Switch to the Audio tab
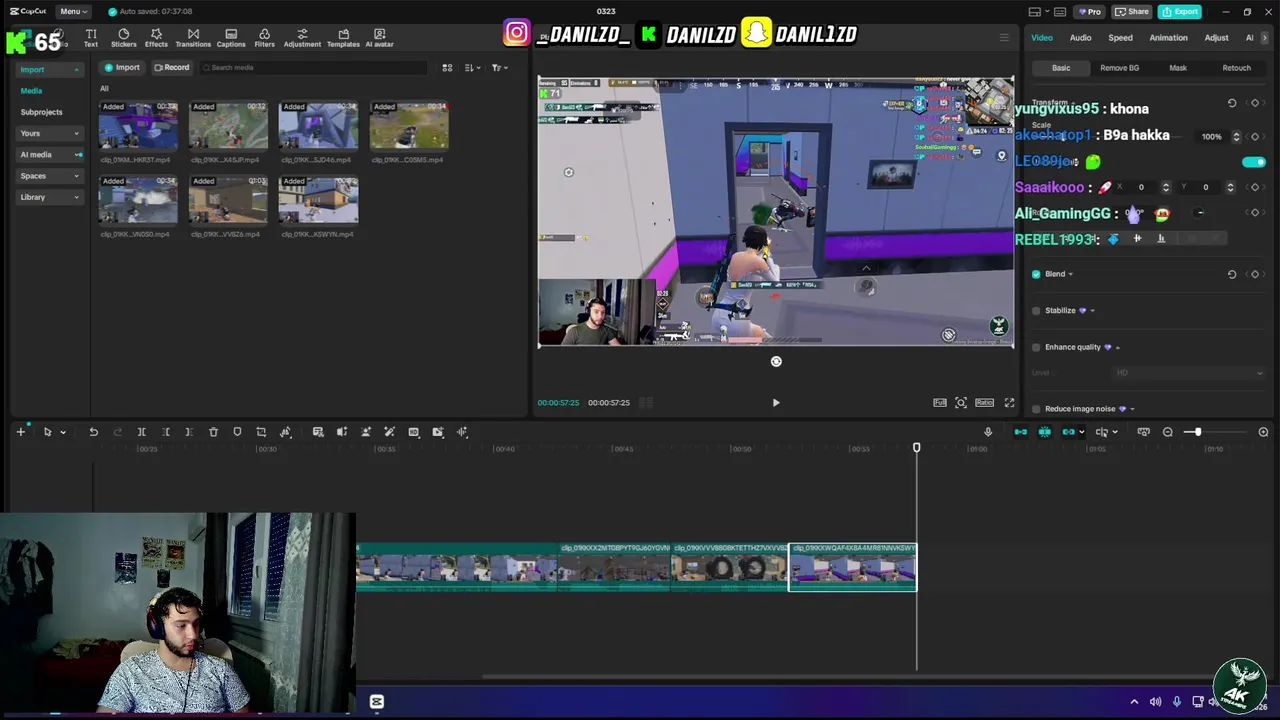 [x=1080, y=38]
